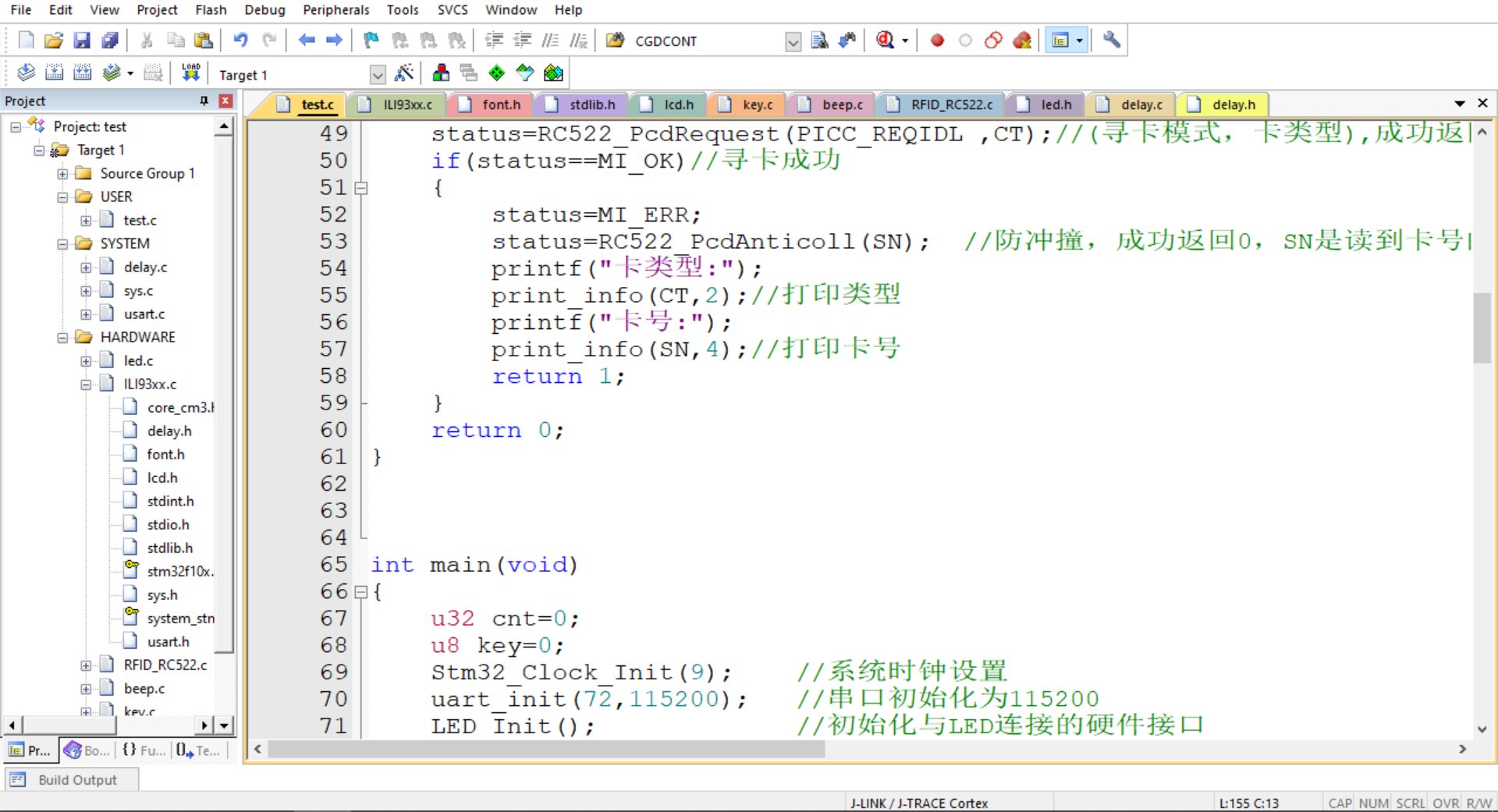Open the Target selection dropdown
Screen dimensions: 1498x812
click(x=378, y=74)
